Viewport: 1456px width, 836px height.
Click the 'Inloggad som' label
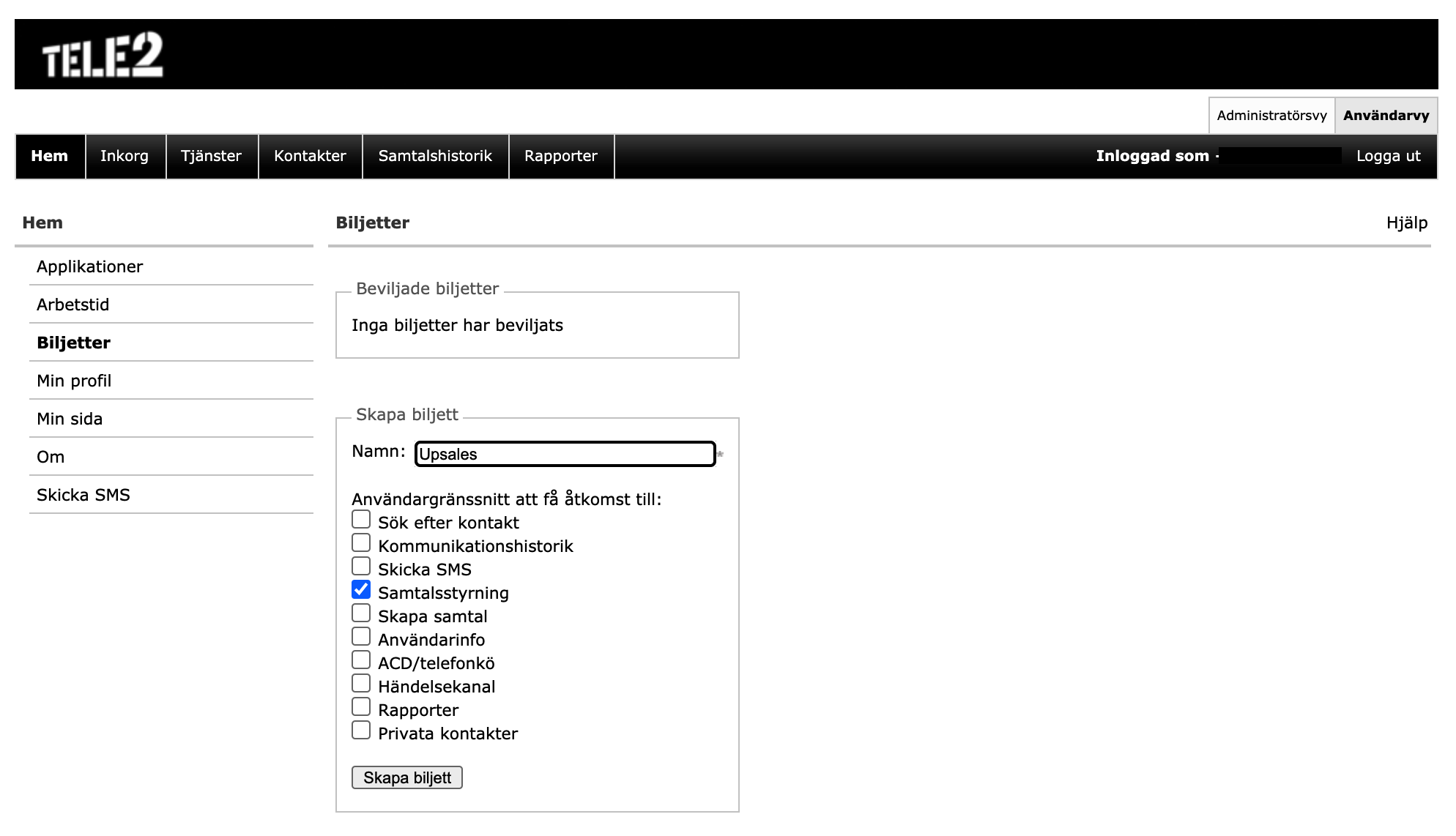[x=1152, y=156]
